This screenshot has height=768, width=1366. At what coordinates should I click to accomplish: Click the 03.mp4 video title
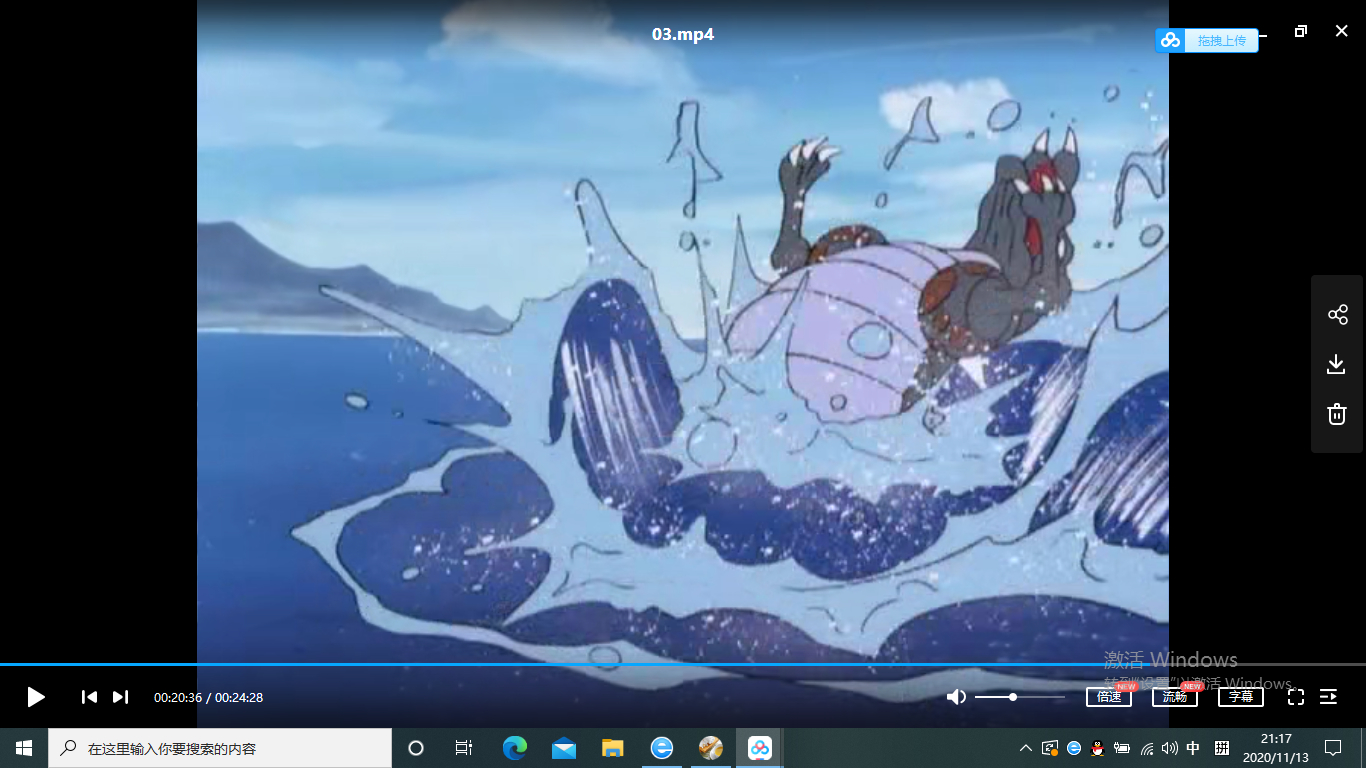click(x=683, y=34)
